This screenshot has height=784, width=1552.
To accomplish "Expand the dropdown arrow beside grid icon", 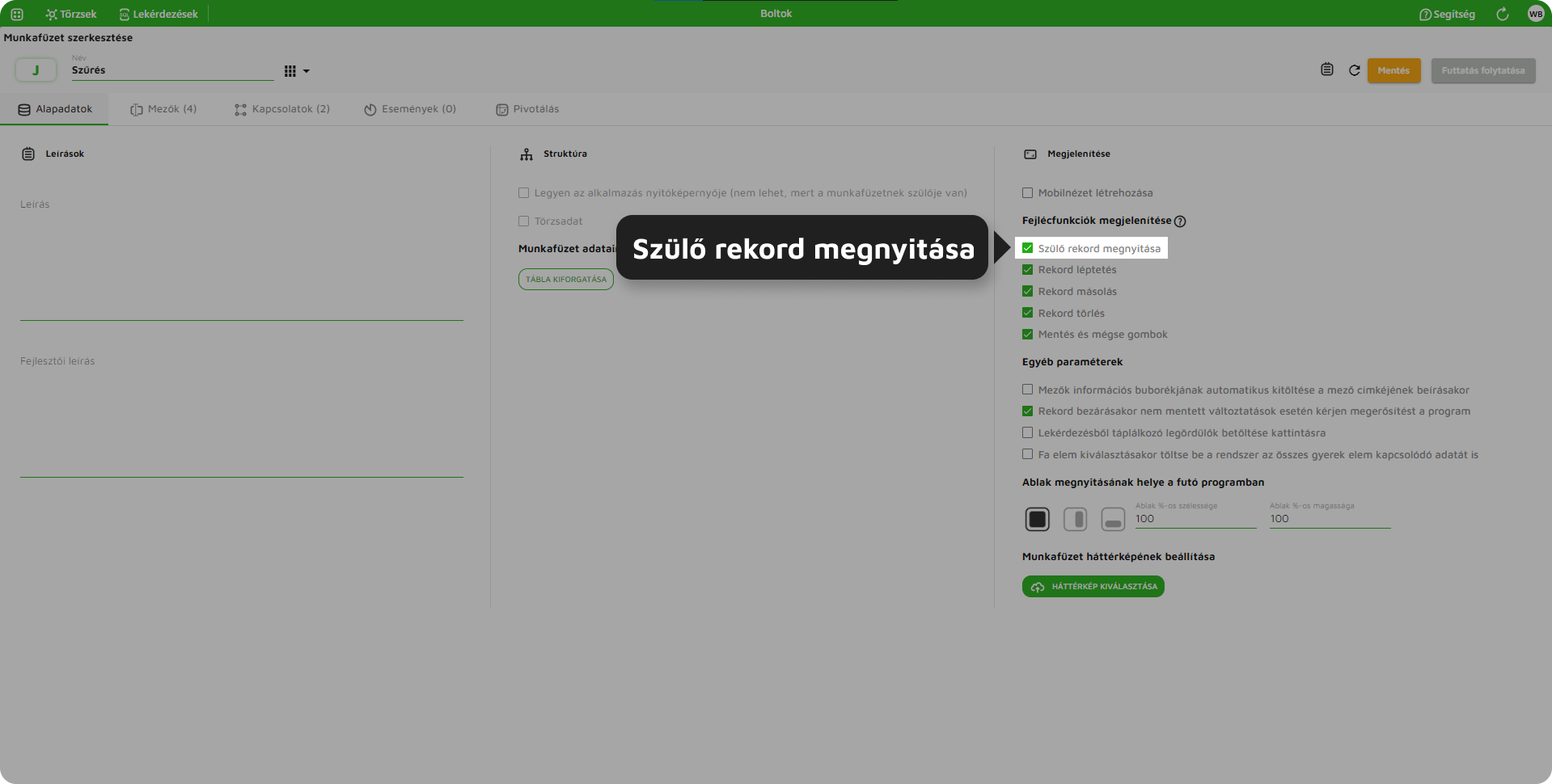I will pos(307,71).
